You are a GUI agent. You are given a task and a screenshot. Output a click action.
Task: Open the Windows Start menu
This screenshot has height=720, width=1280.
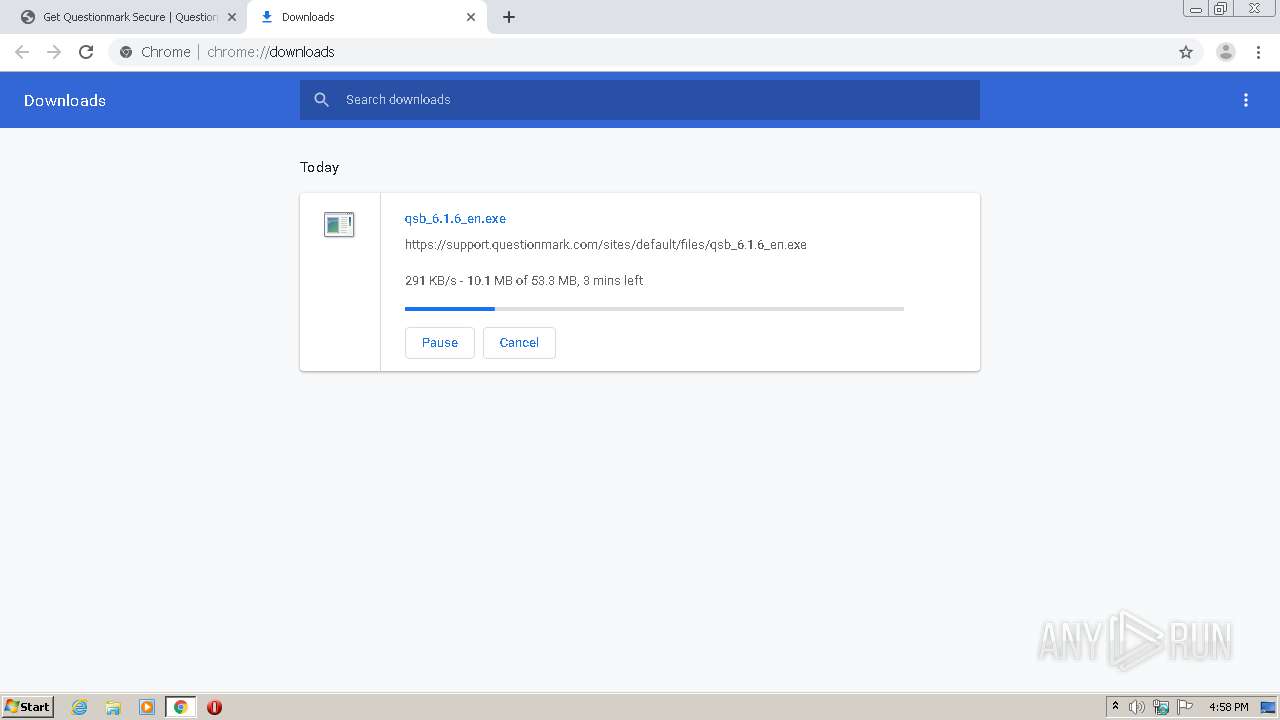28,706
